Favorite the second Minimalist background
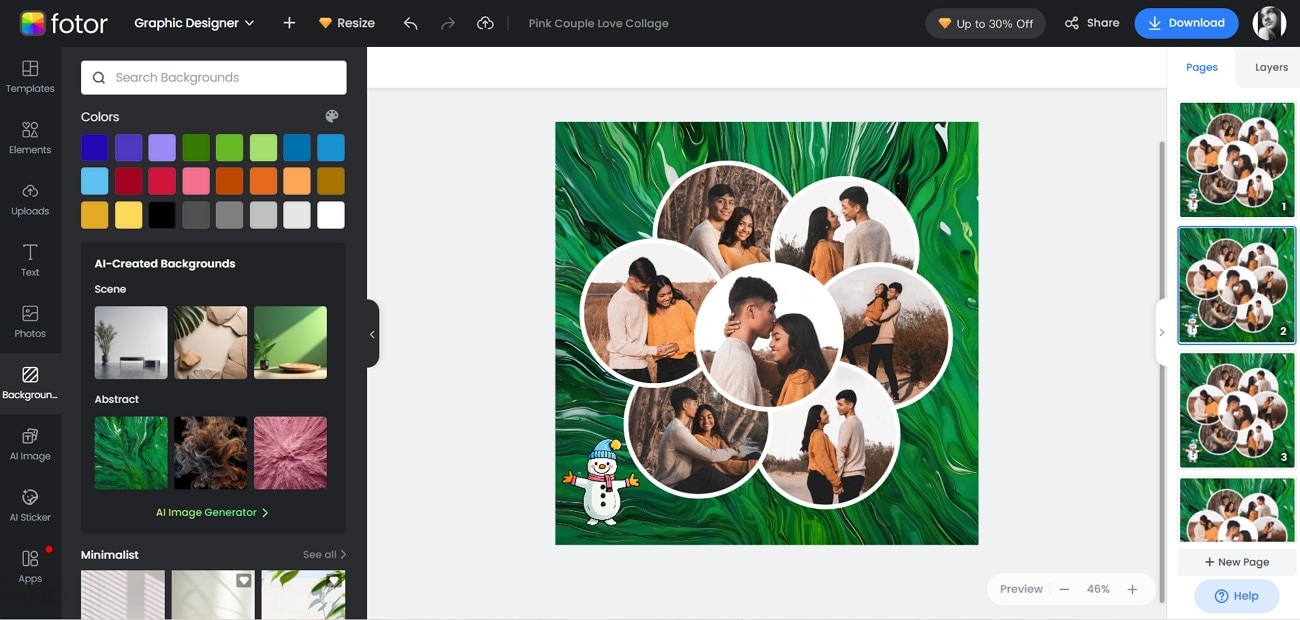This screenshot has height=620, width=1300. pos(243,580)
